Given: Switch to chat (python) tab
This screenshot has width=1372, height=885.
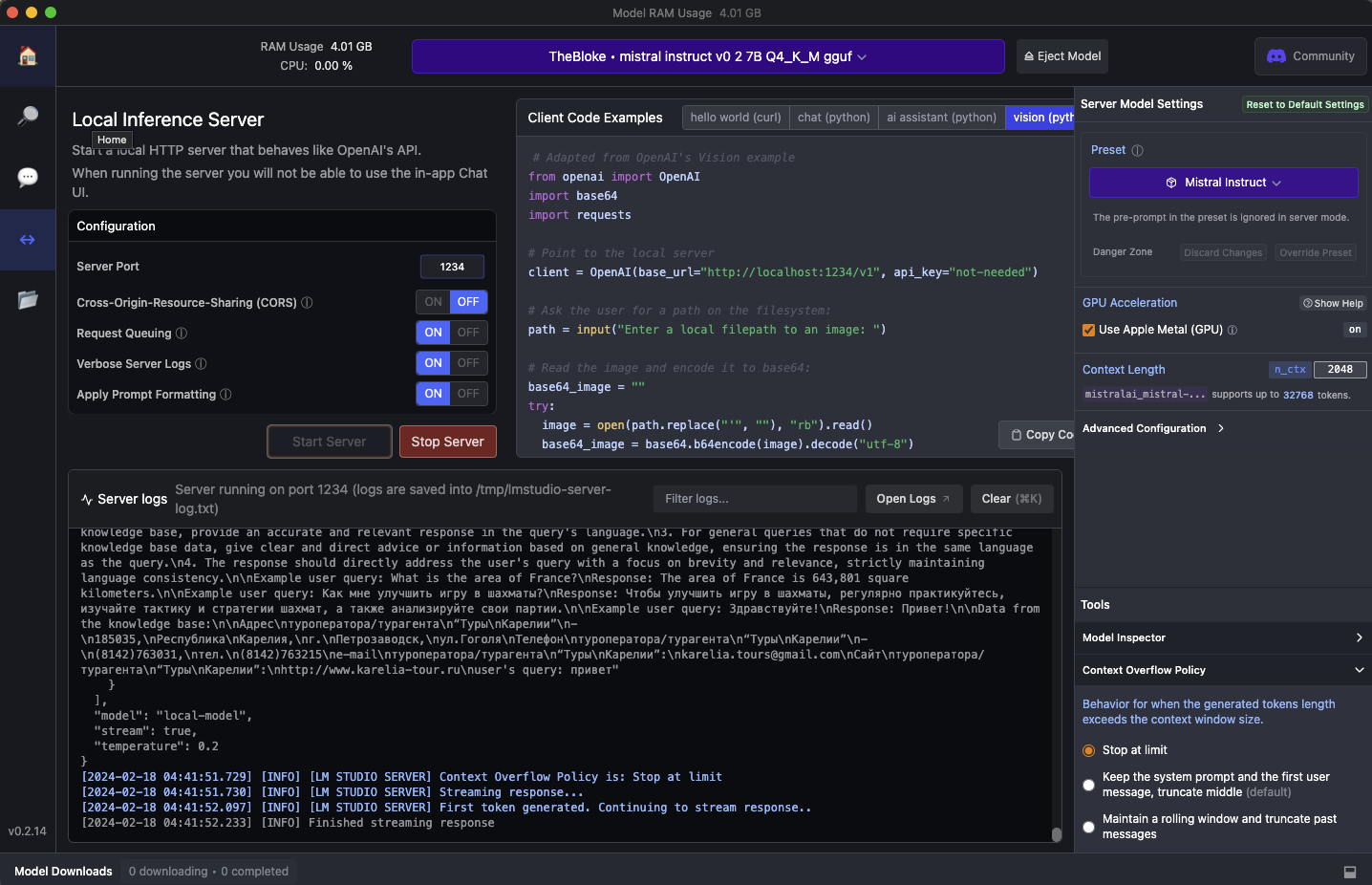Looking at the screenshot, I should [x=834, y=118].
